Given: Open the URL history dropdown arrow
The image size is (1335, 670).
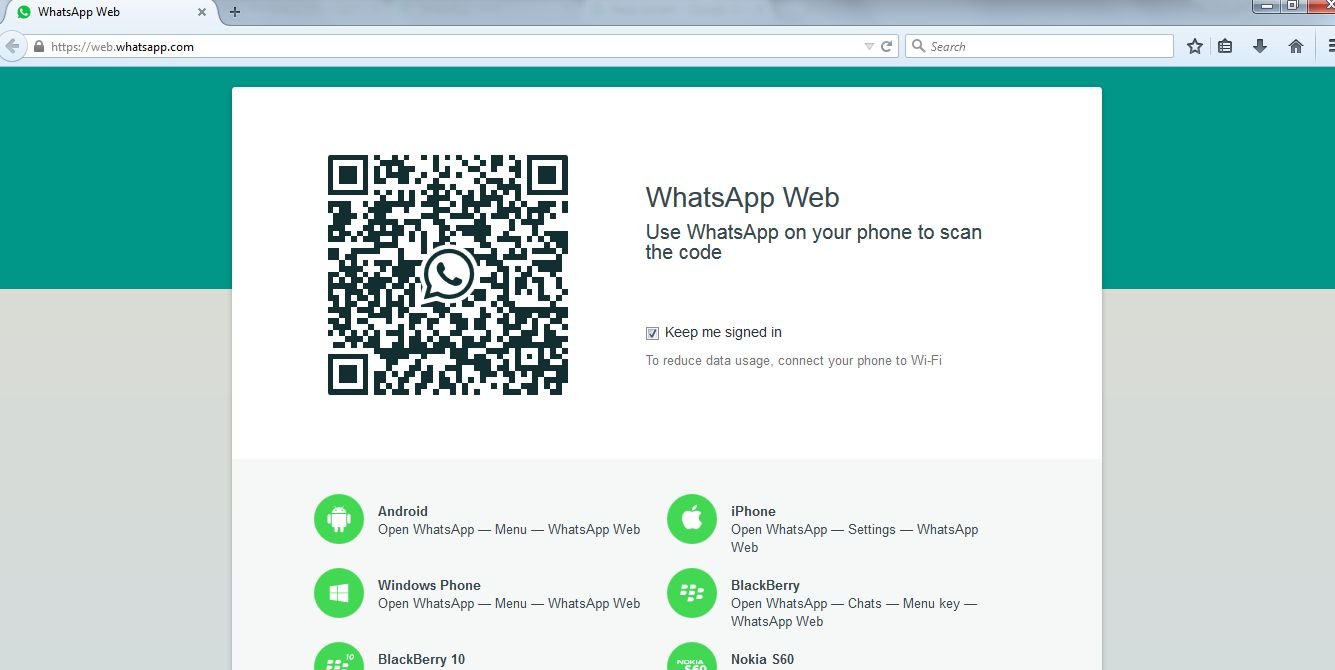Looking at the screenshot, I should 868,46.
